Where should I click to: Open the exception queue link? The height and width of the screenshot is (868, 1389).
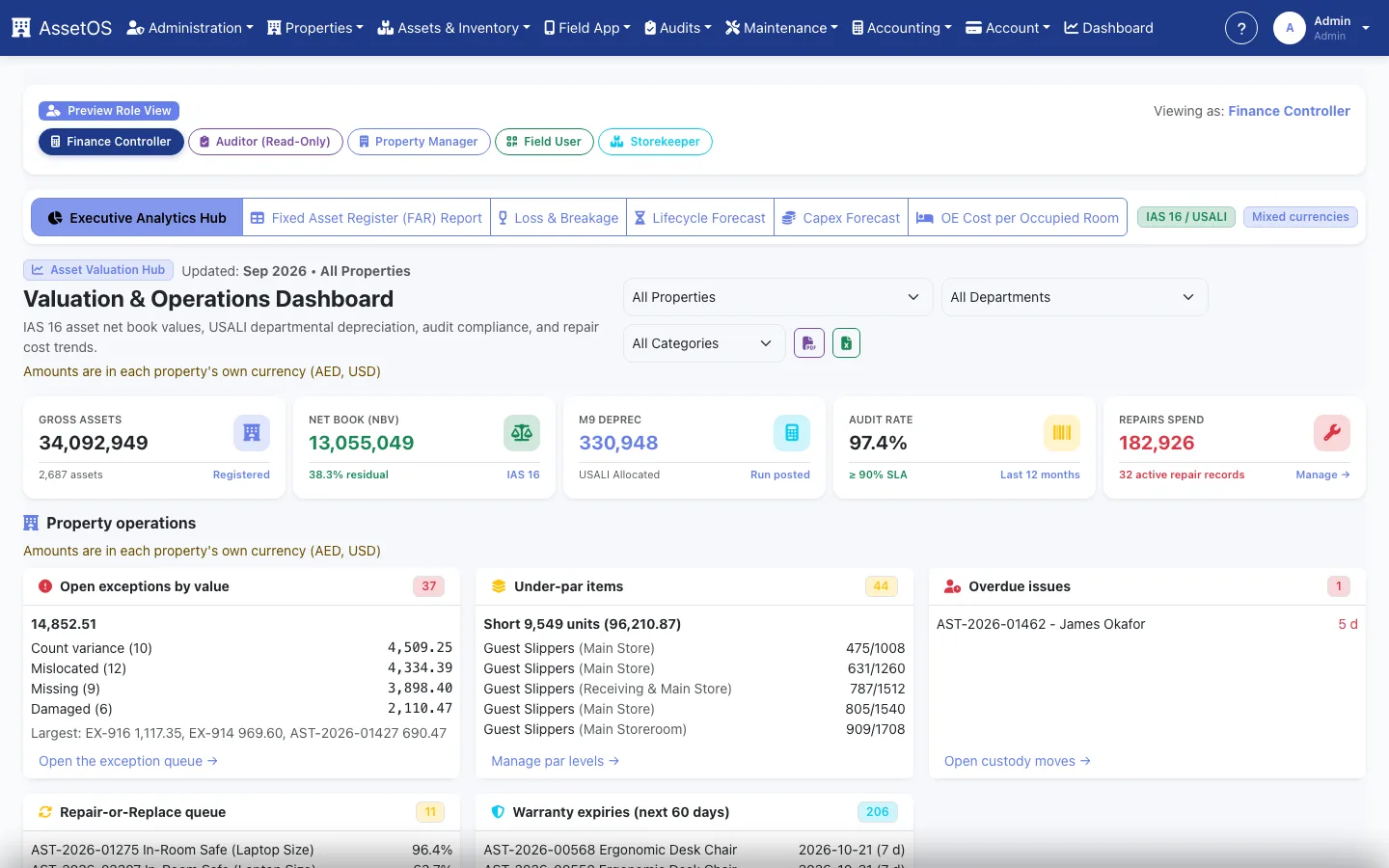pos(128,761)
